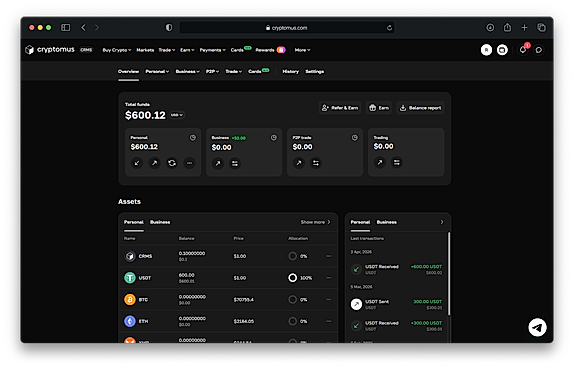Click the send arrow in Trading card
This screenshot has width=574, height=368.
pos(380,162)
